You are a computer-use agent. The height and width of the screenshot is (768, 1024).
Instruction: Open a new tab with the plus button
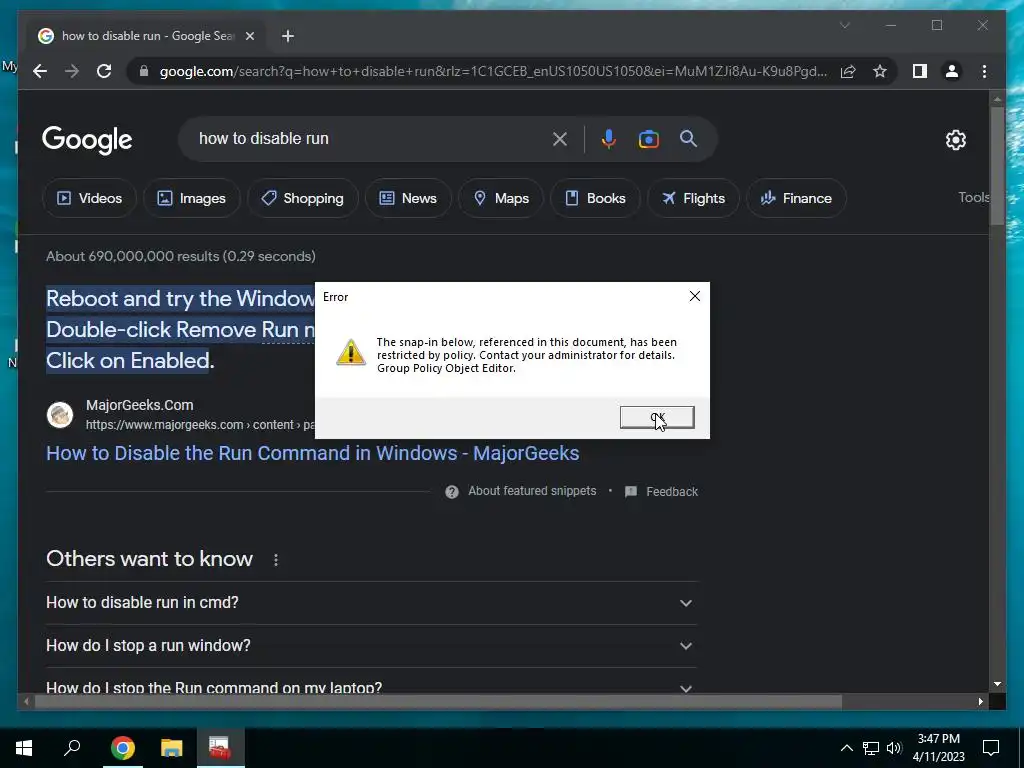click(x=288, y=36)
